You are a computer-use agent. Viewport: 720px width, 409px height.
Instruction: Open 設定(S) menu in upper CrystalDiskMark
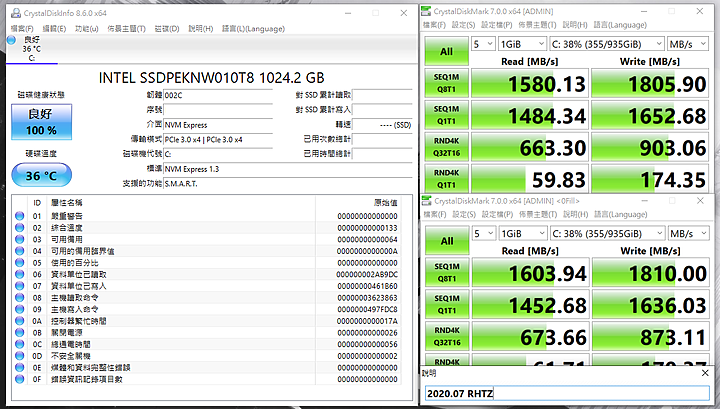point(463,25)
